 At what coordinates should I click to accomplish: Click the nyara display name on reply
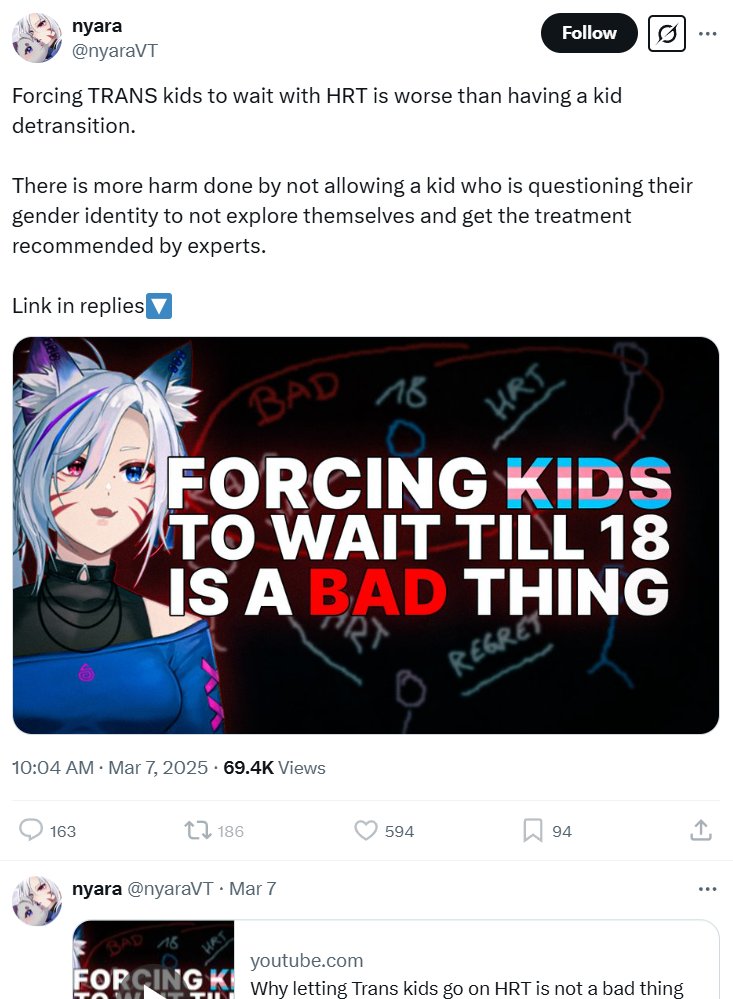pos(97,889)
